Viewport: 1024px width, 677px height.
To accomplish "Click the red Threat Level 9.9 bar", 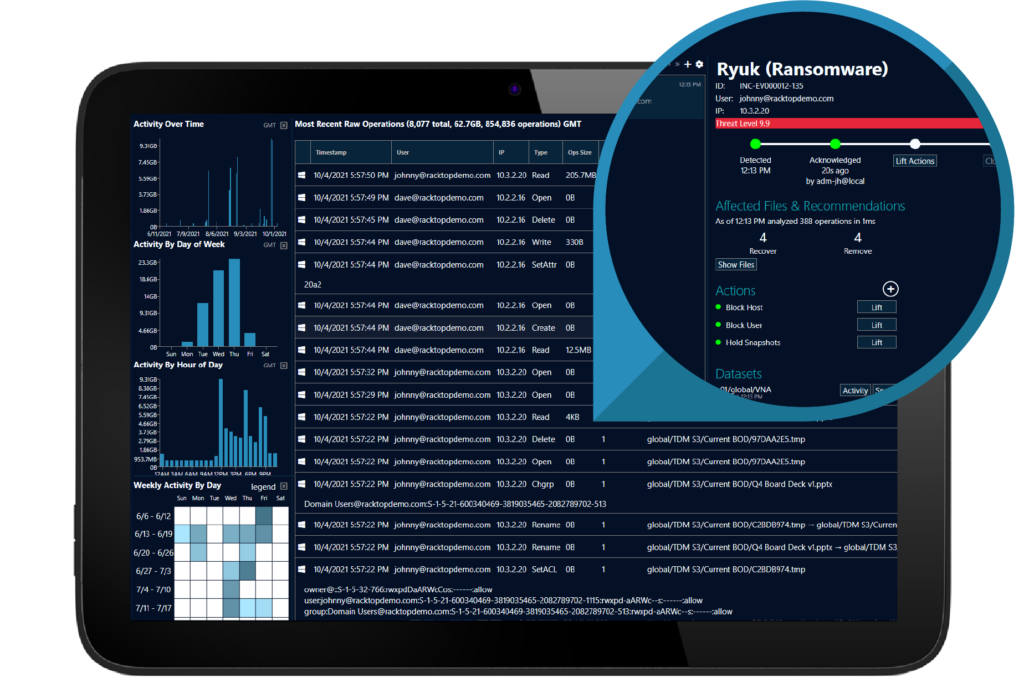I will point(849,123).
